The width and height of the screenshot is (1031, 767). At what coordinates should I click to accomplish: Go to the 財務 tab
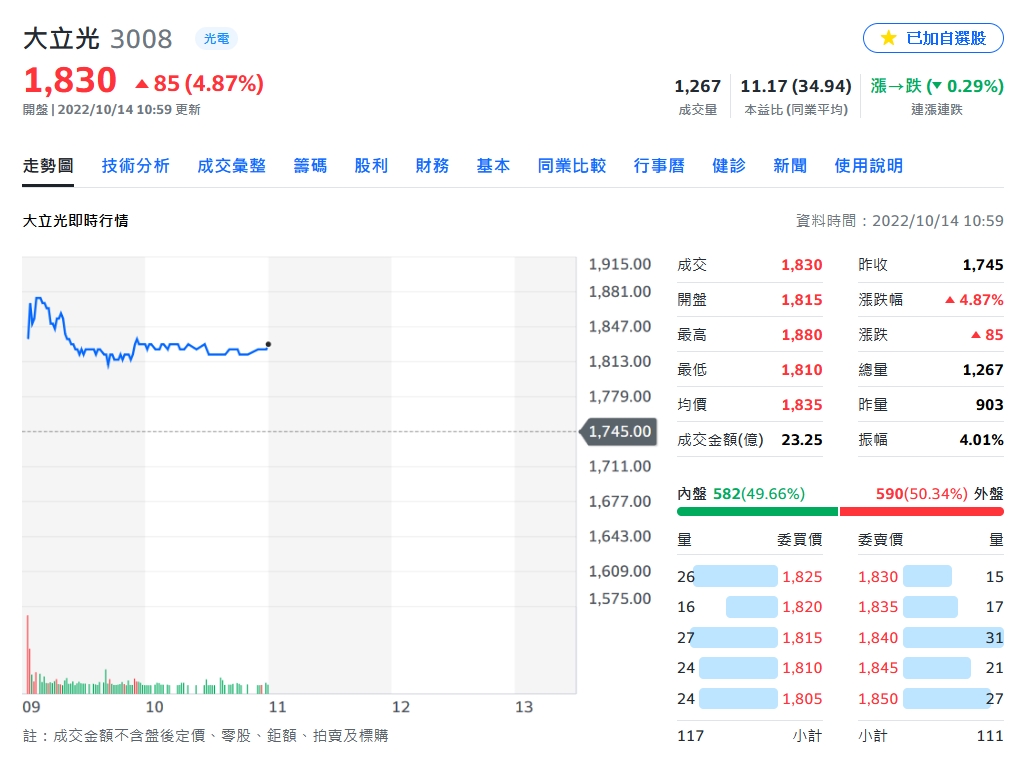(432, 166)
